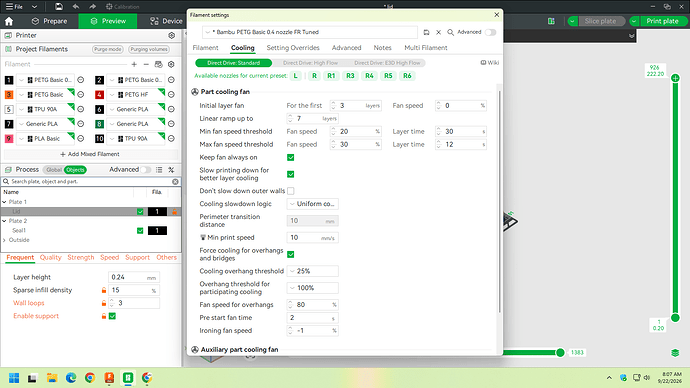Open Cooling slowdown logic dropdown
This screenshot has height=388, width=690.
click(312, 204)
